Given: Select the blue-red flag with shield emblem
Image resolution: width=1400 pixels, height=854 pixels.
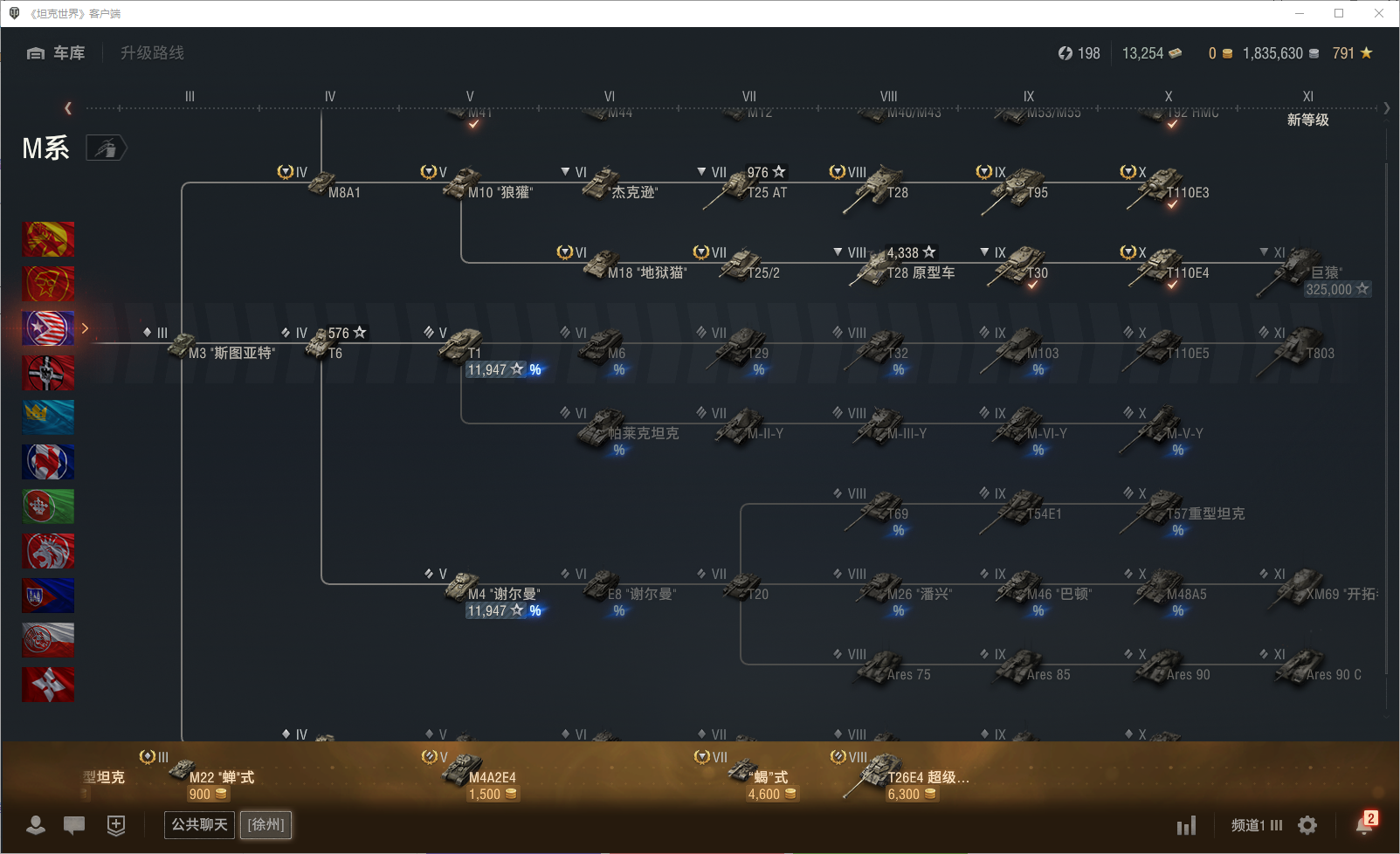Looking at the screenshot, I should (x=48, y=596).
